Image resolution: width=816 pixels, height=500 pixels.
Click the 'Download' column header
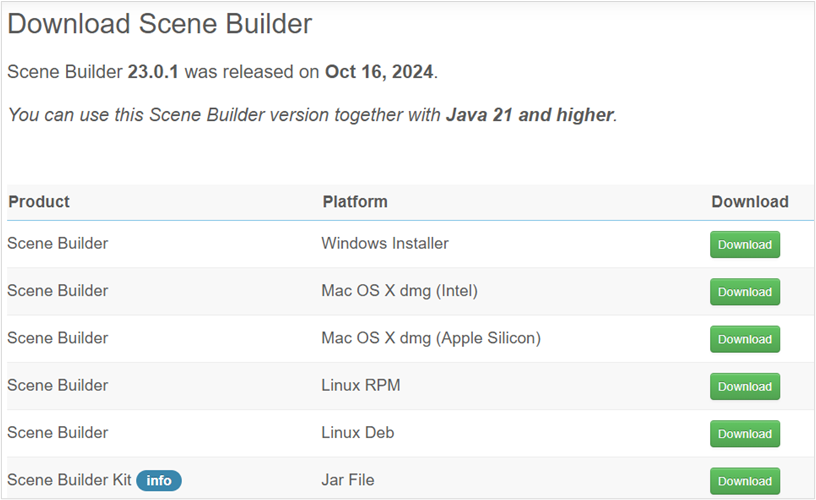pos(750,202)
